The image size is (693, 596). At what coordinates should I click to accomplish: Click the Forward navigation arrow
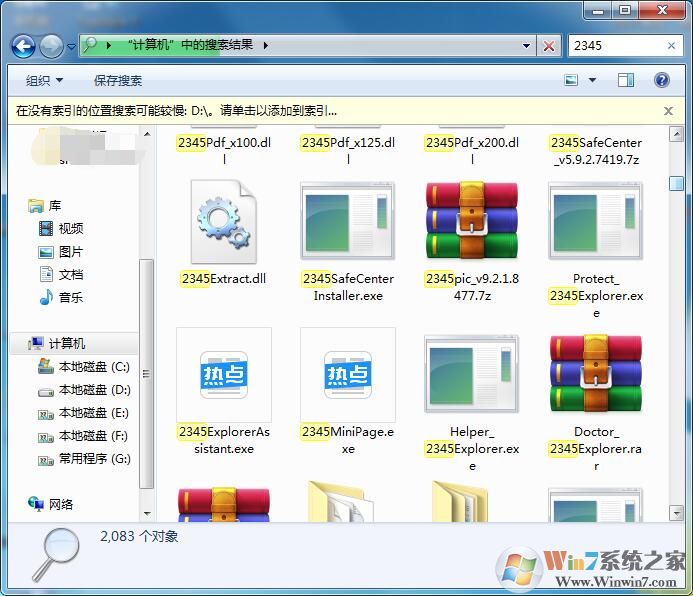coord(51,46)
